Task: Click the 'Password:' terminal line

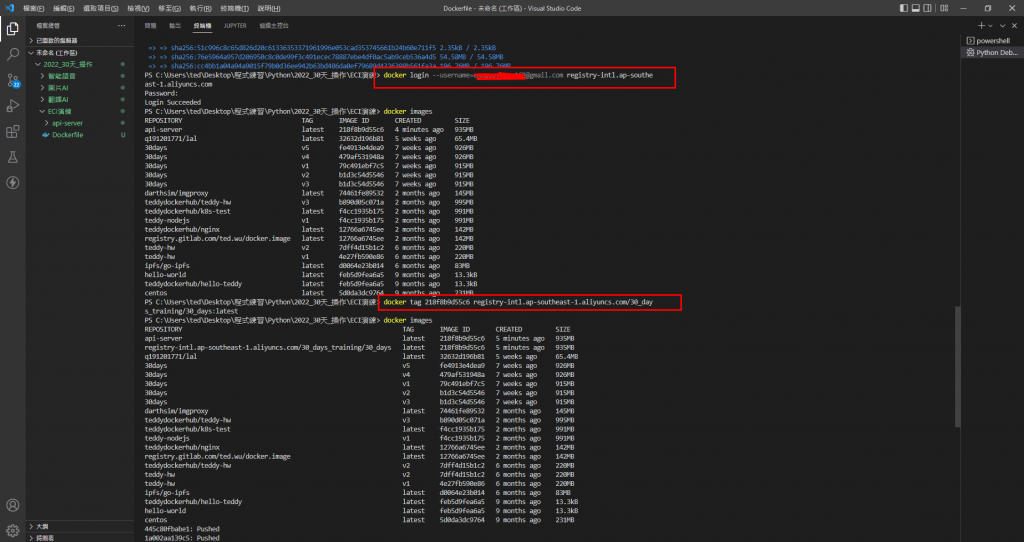Action: 161,93
